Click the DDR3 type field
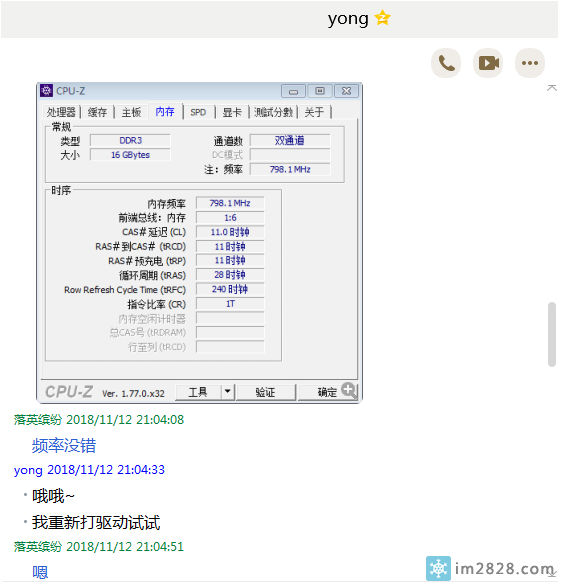 [130, 141]
